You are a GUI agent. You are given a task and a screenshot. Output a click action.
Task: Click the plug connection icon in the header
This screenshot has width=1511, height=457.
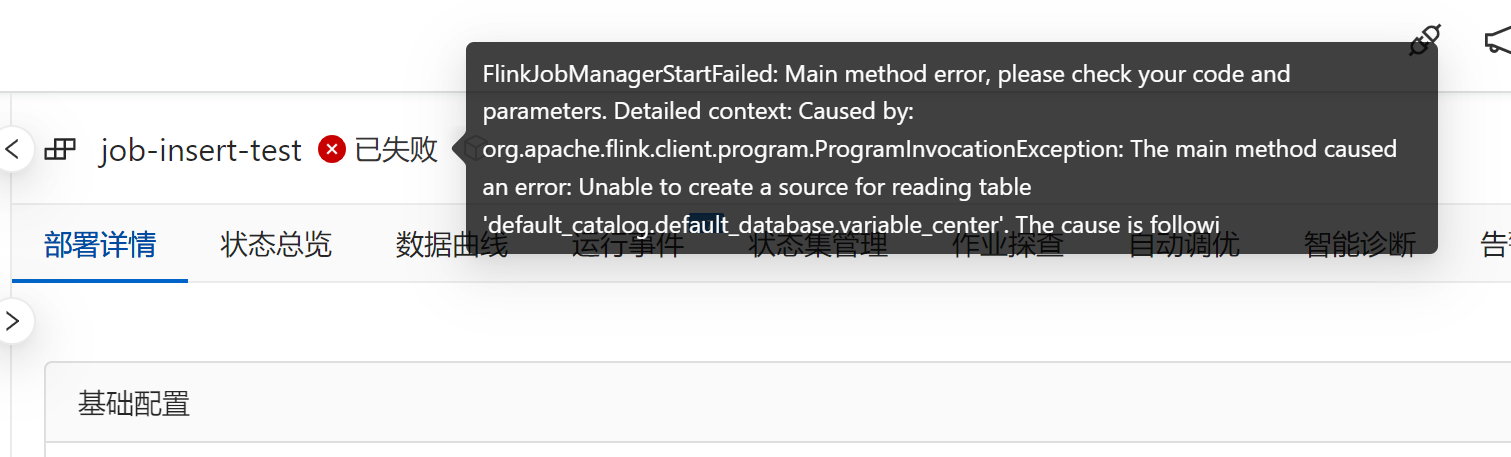pos(1423,41)
